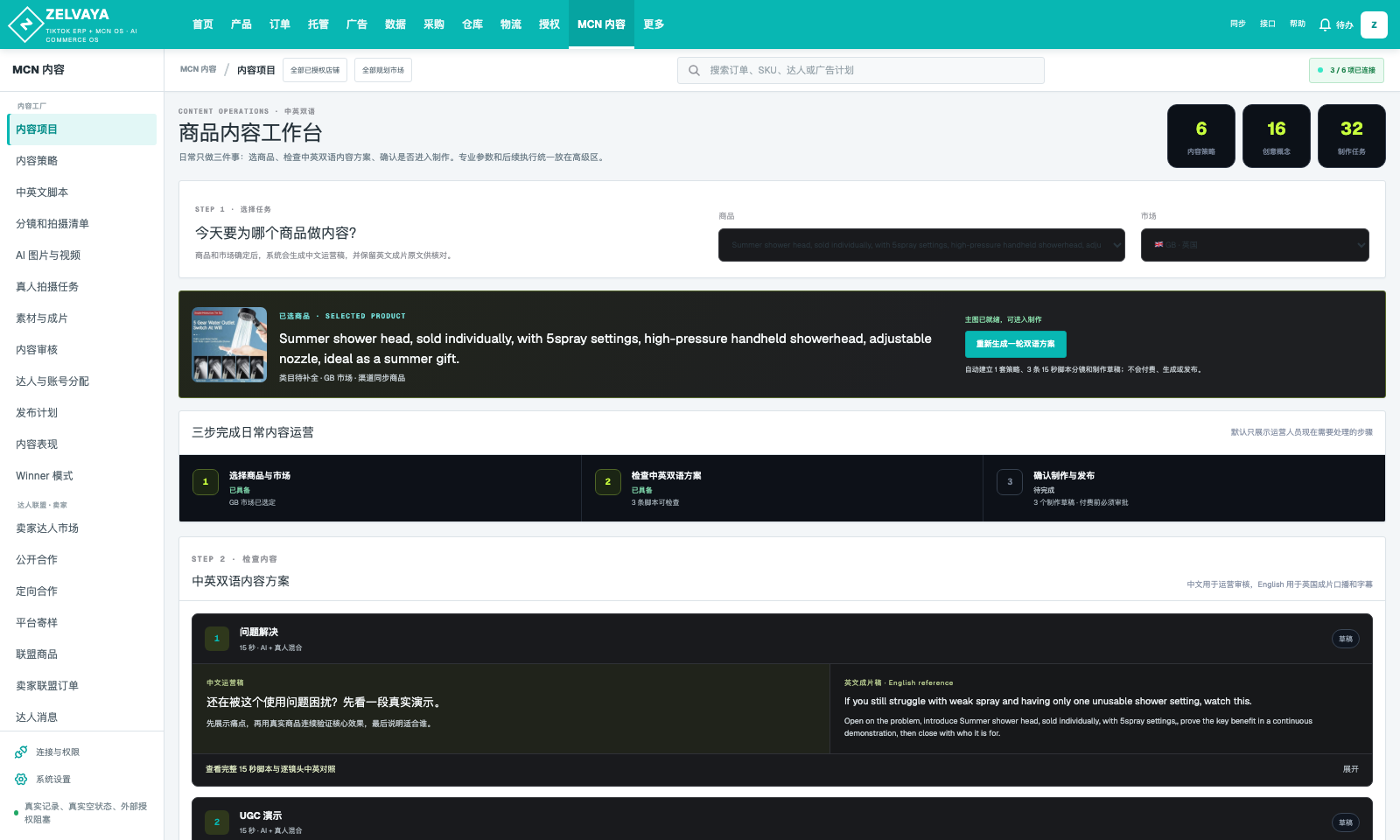Click 帮助 in the top bar
Screen dimensions: 1400x840
1298,24
